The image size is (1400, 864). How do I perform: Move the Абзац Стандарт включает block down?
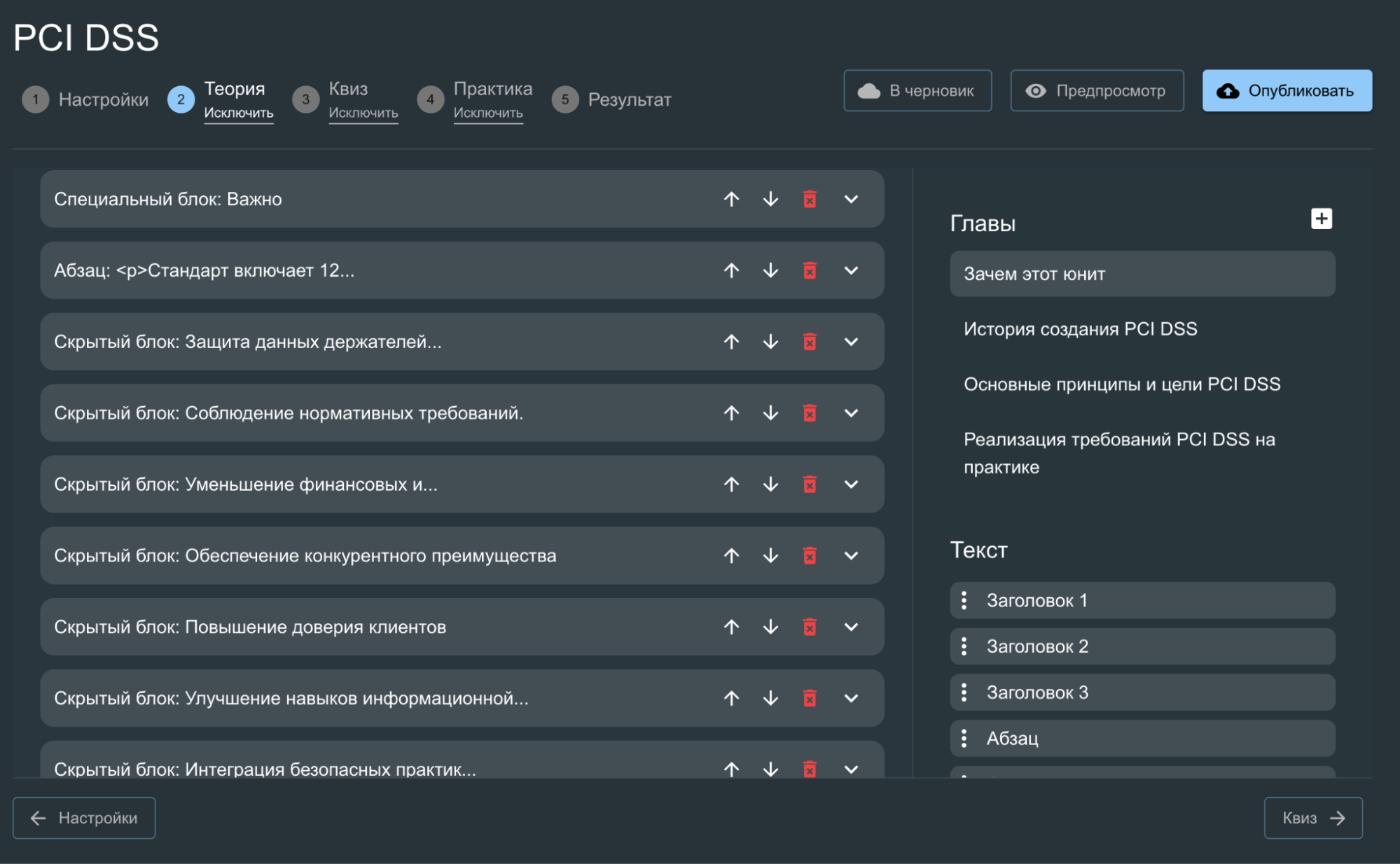pyautogui.click(x=770, y=271)
